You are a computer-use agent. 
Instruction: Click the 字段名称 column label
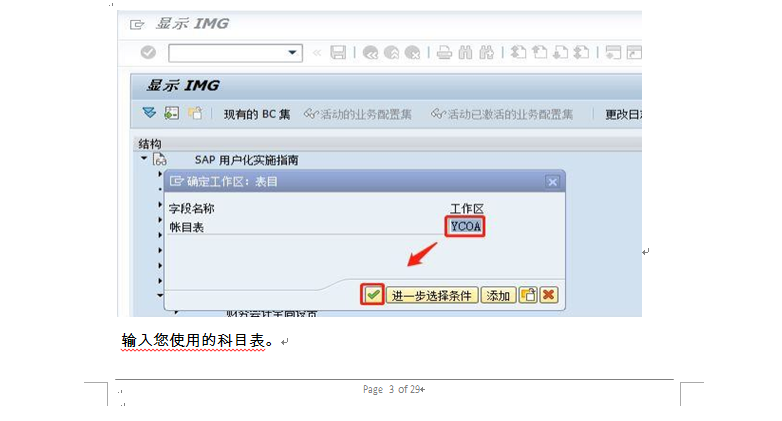(192, 209)
